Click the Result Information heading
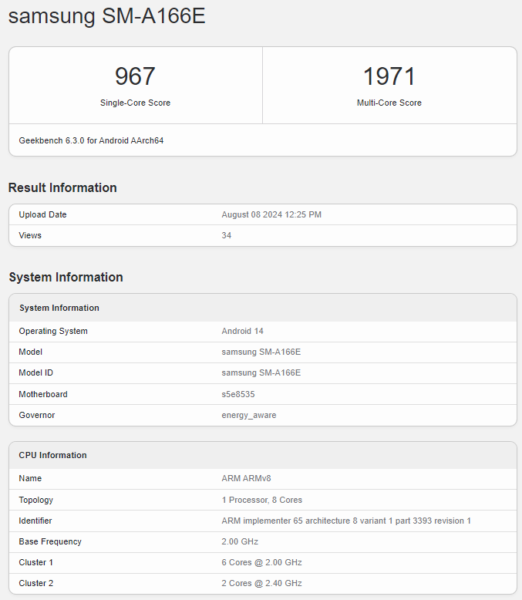522x600 pixels. point(62,188)
